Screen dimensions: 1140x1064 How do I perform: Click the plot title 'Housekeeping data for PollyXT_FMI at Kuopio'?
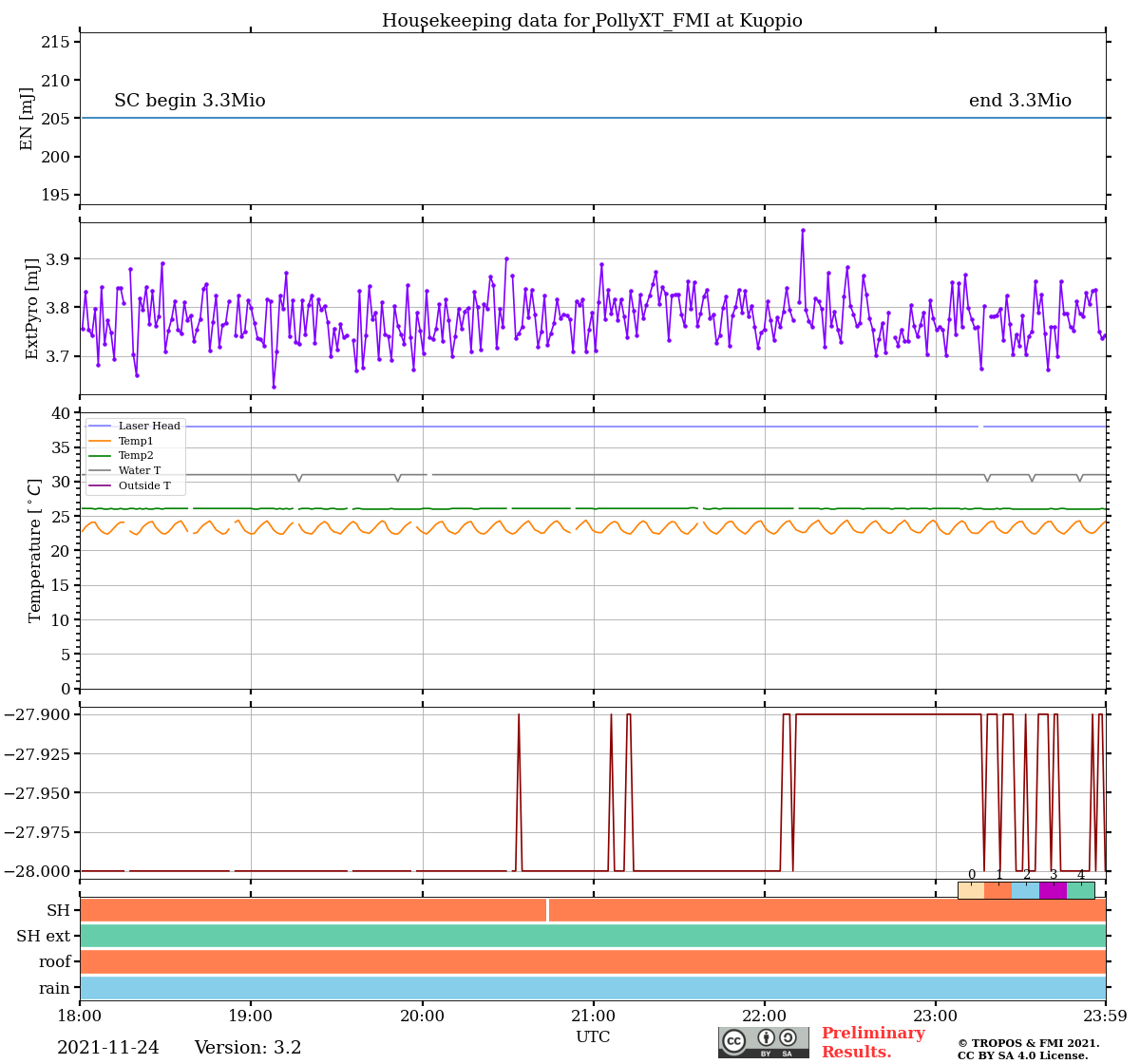click(592, 21)
